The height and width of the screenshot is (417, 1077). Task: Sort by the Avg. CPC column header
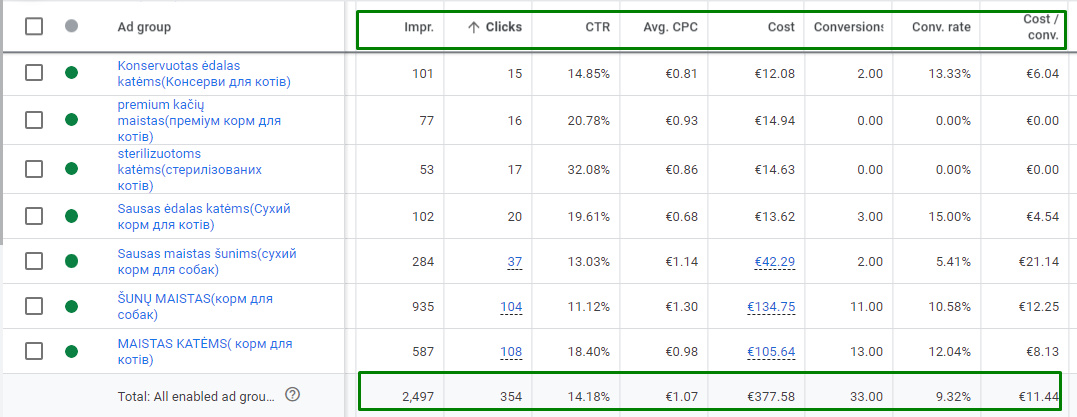pyautogui.click(x=672, y=27)
